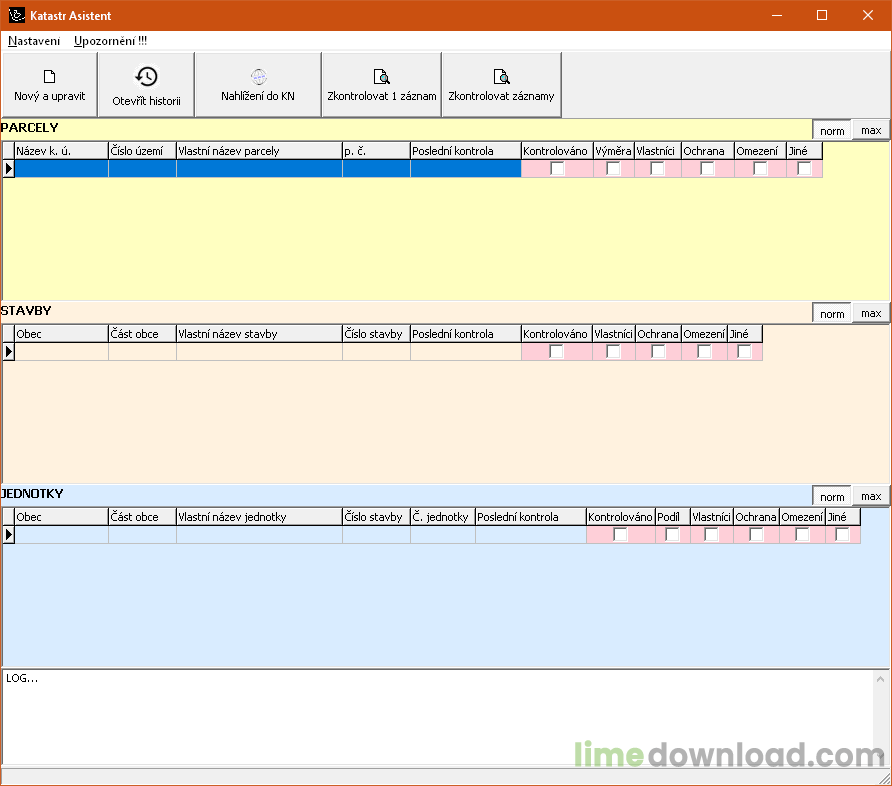Select the row marker arrow in Stavby table
The image size is (892, 786).
tap(9, 352)
